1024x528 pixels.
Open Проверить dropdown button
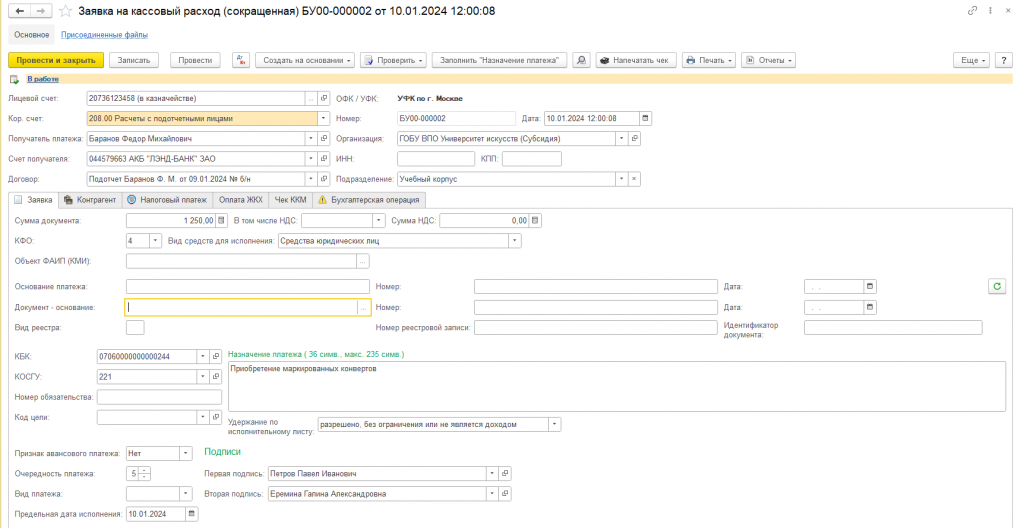click(393, 60)
